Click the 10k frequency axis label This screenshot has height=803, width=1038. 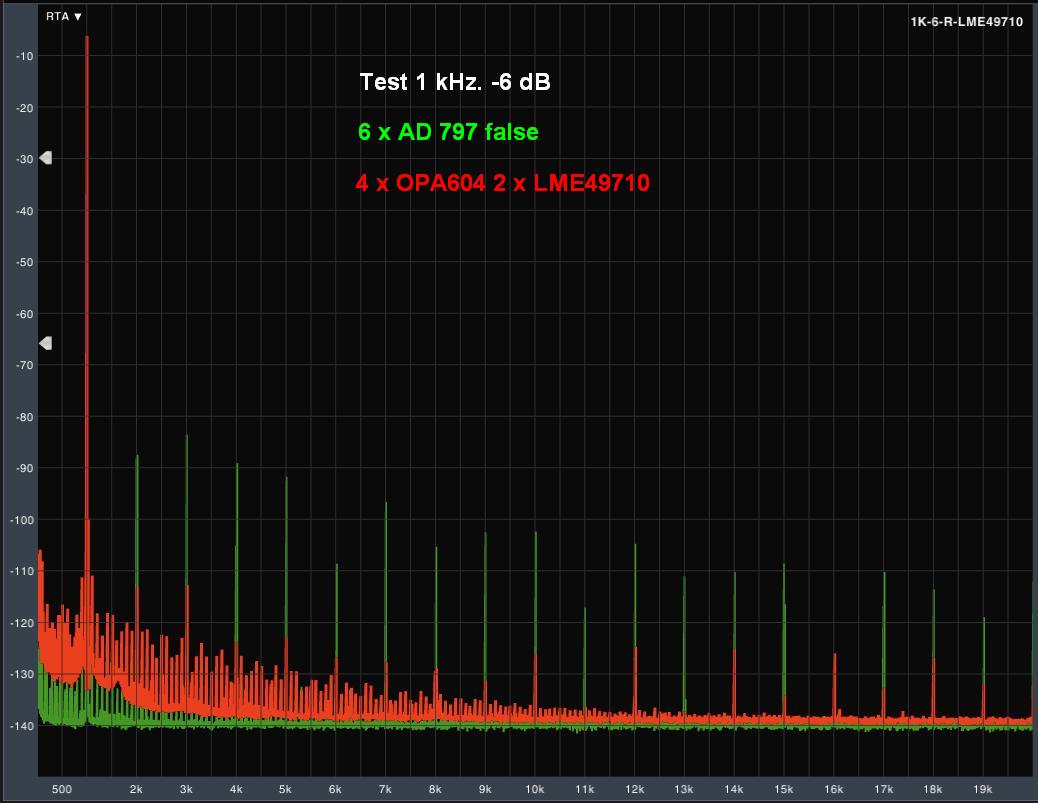pyautogui.click(x=534, y=789)
